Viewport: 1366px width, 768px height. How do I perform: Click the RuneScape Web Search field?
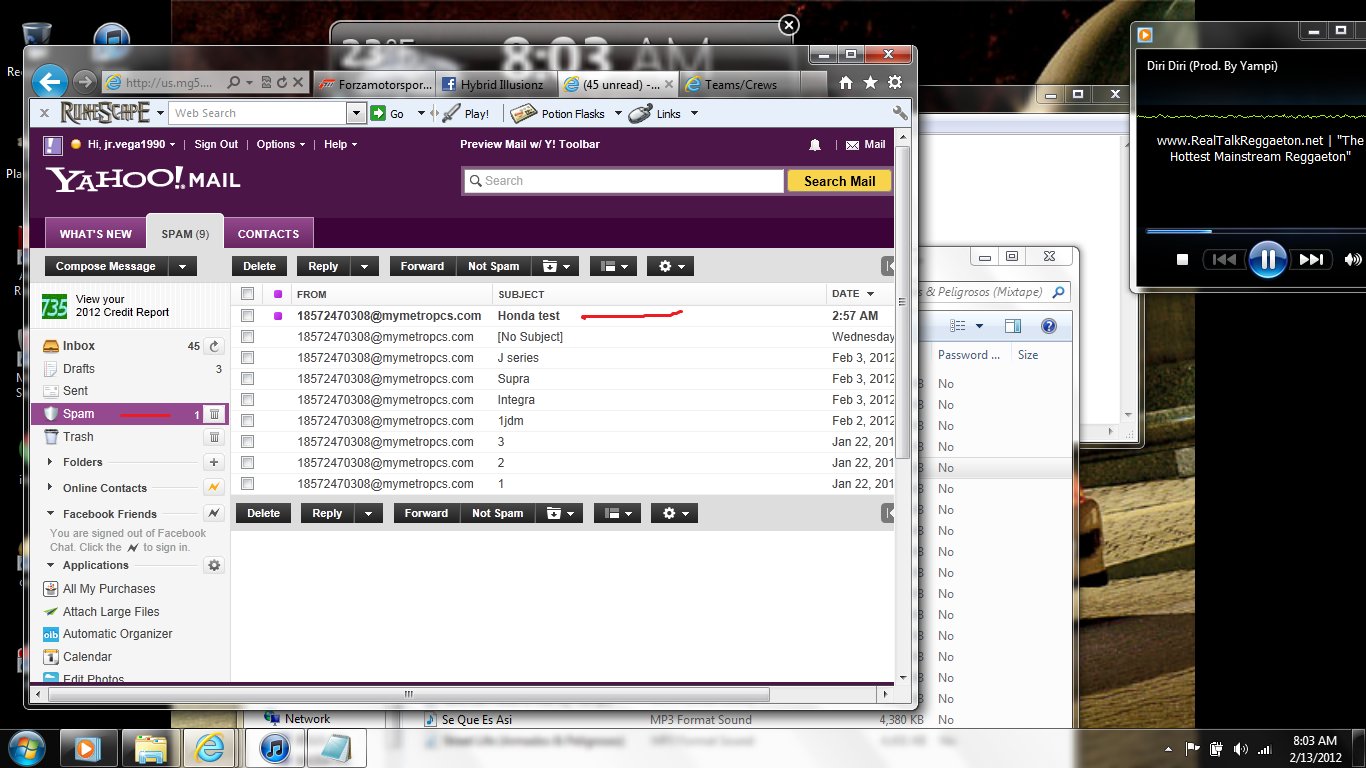point(258,113)
